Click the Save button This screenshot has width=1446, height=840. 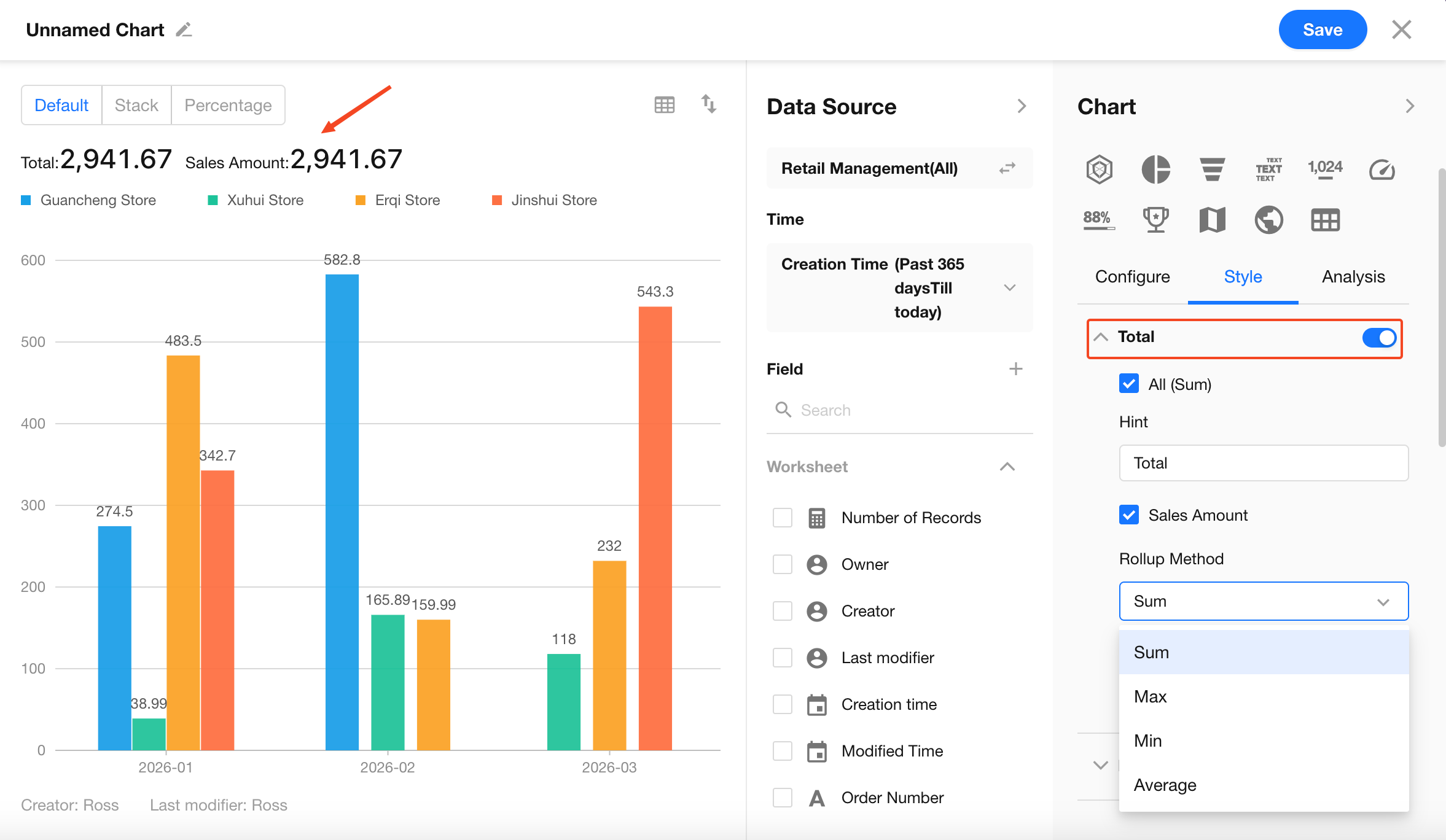point(1322,29)
